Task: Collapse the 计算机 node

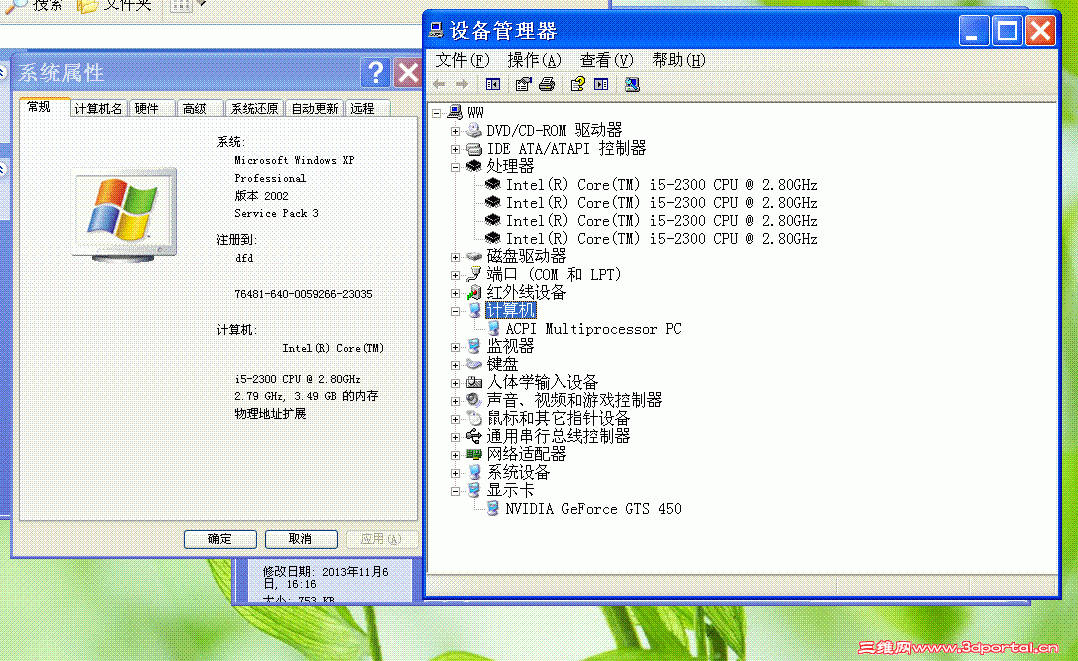Action: pos(455,311)
